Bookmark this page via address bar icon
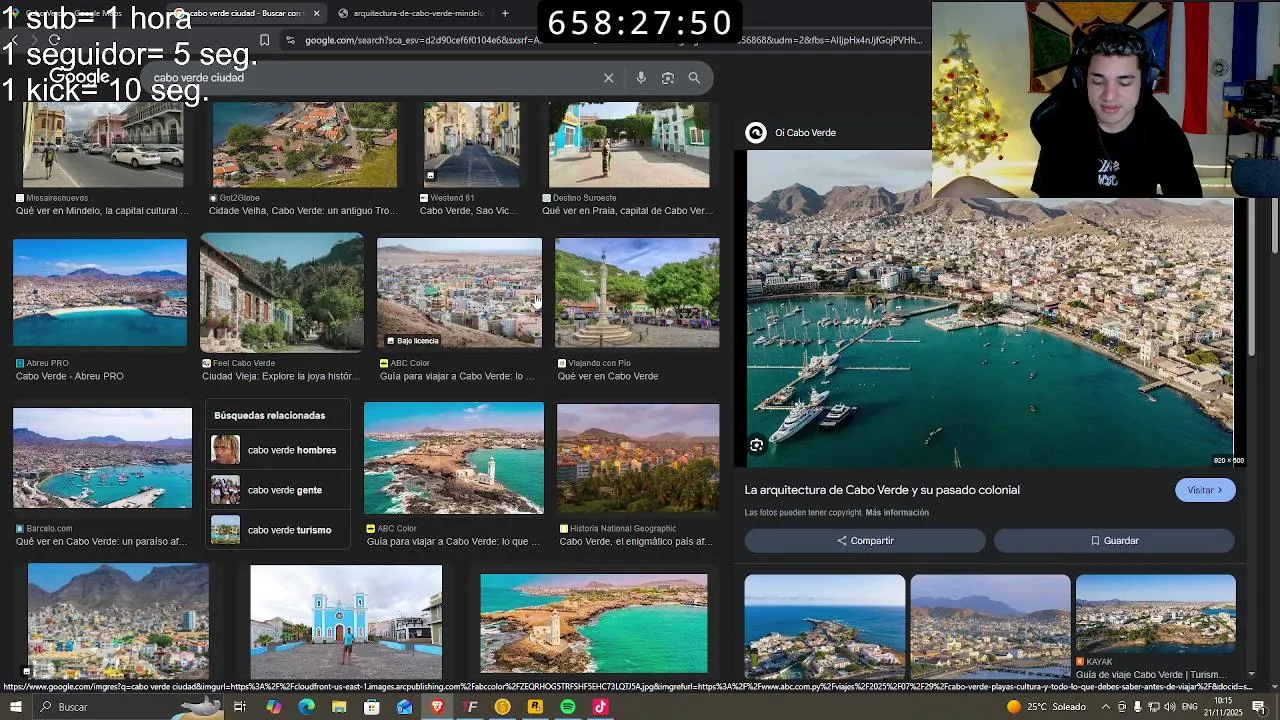The image size is (1280, 720). pyautogui.click(x=264, y=40)
